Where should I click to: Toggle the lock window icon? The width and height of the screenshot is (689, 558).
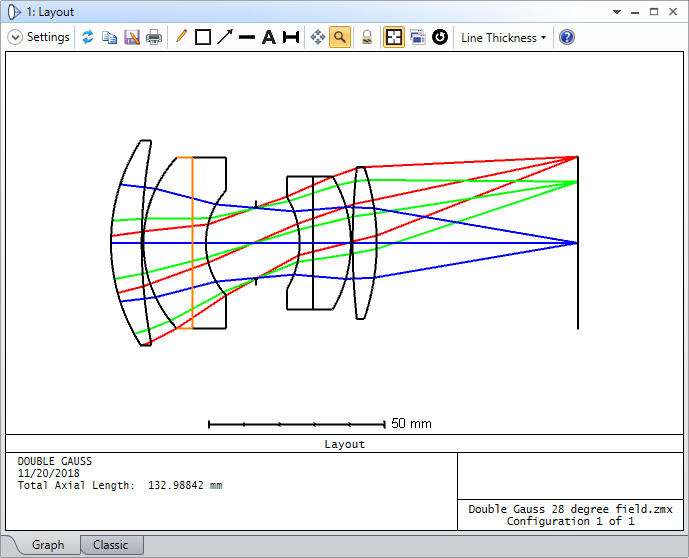(x=367, y=37)
